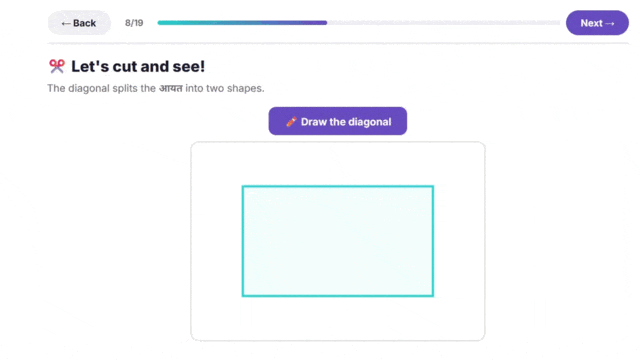Select the rectangle's top-right corner

(x=433, y=187)
